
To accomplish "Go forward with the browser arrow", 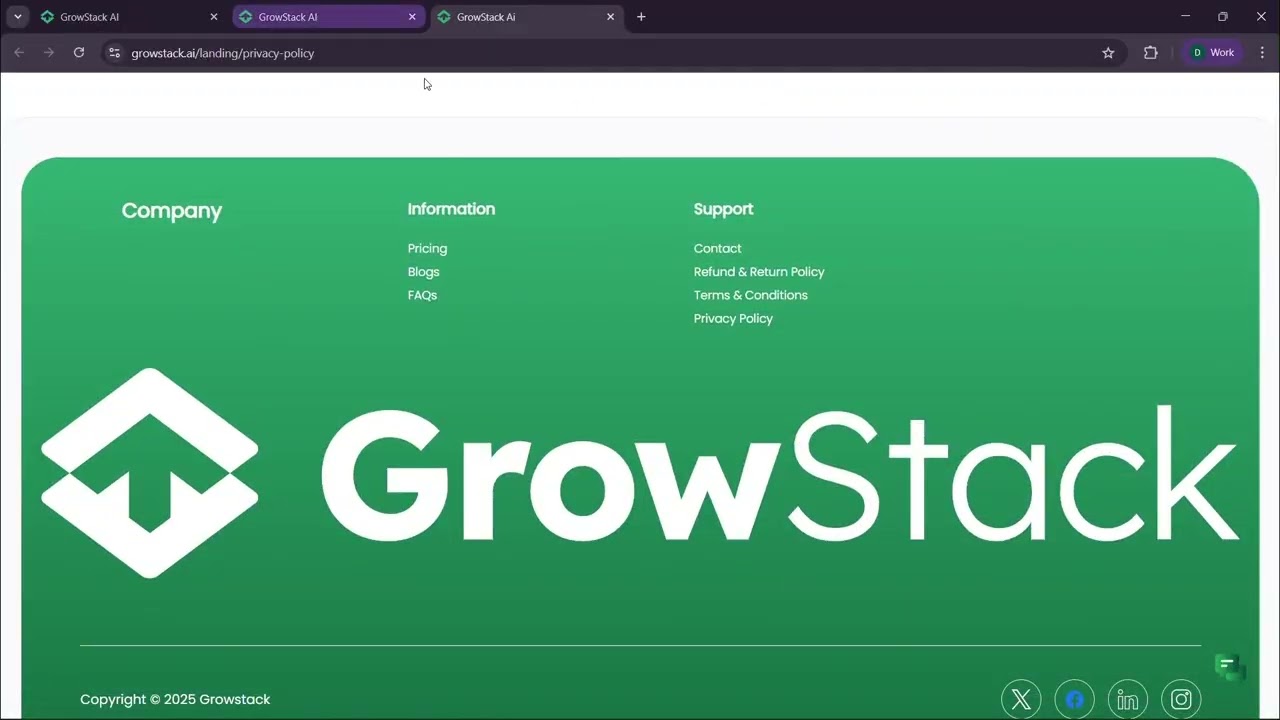I will pyautogui.click(x=49, y=53).
